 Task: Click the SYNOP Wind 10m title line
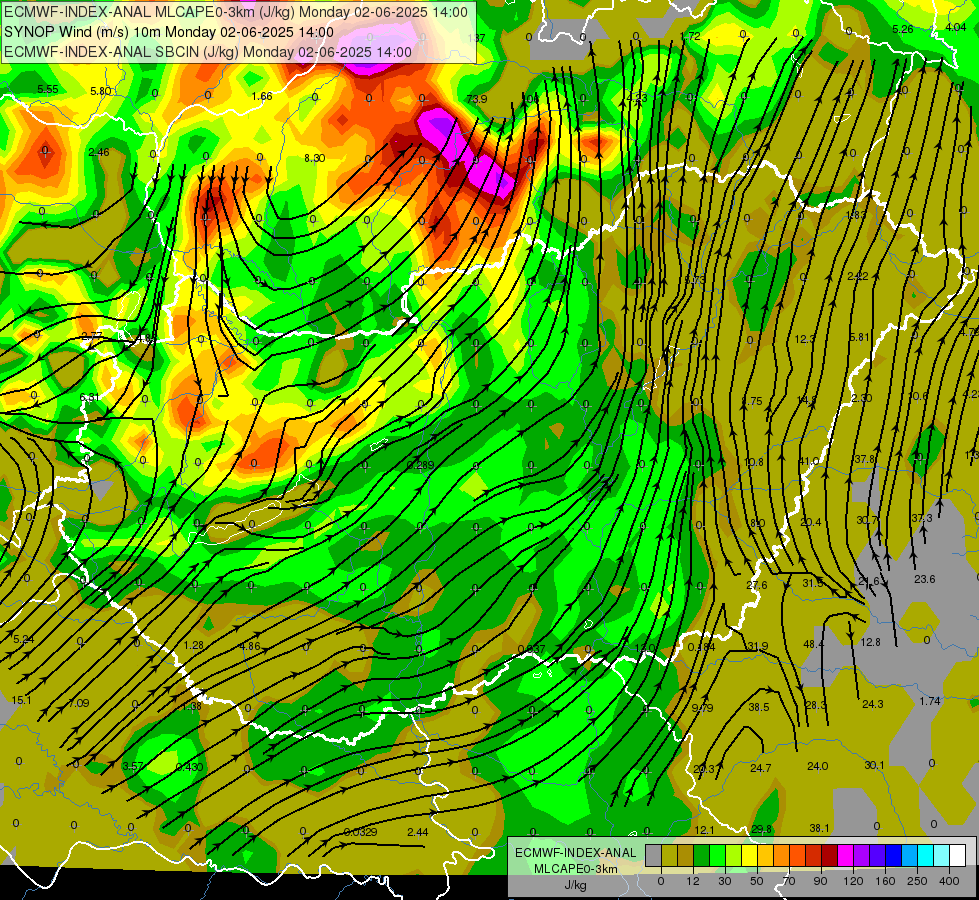169,32
